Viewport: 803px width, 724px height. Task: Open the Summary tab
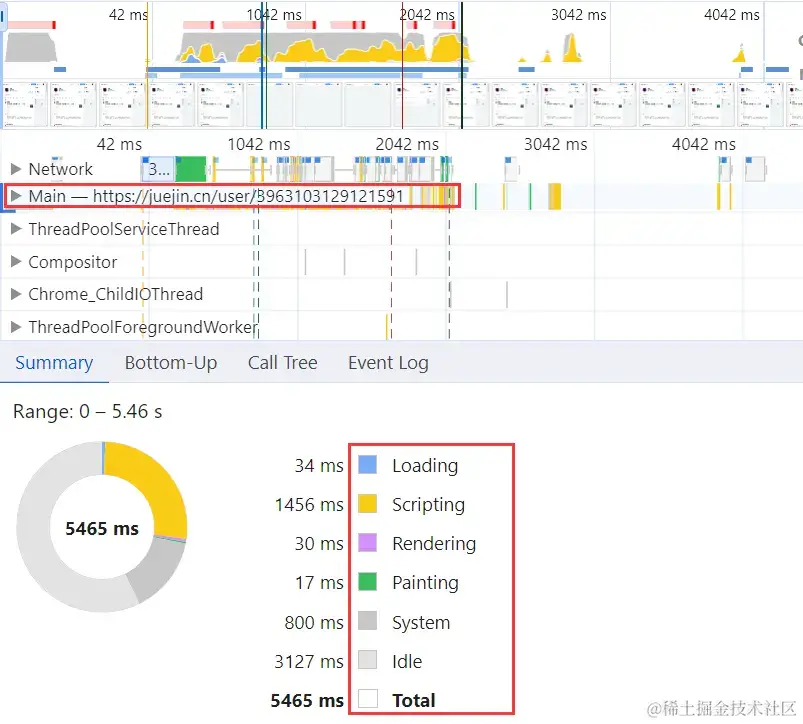click(x=54, y=363)
